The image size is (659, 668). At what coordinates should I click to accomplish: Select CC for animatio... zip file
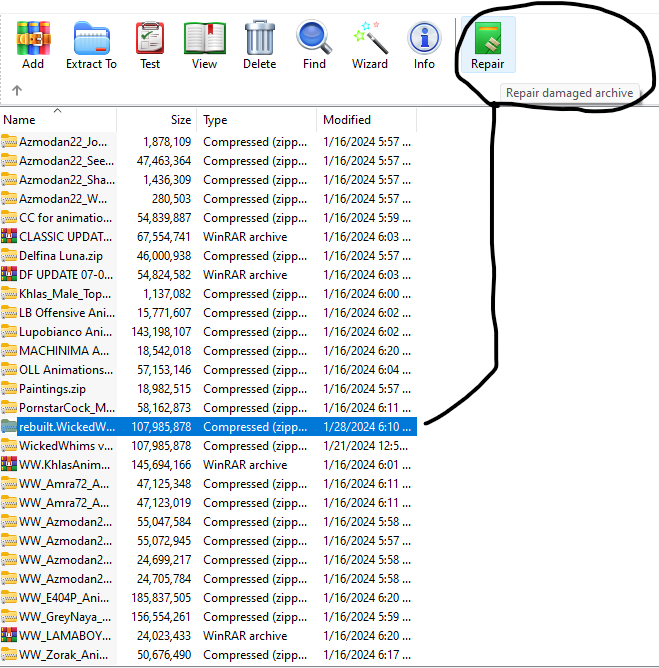pos(208,218)
